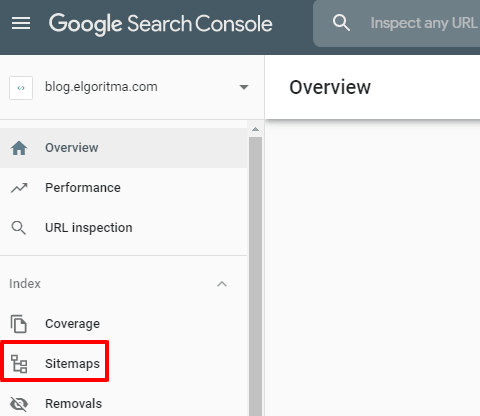Open the Removals menu item
This screenshot has height=416, width=480.
123,404
